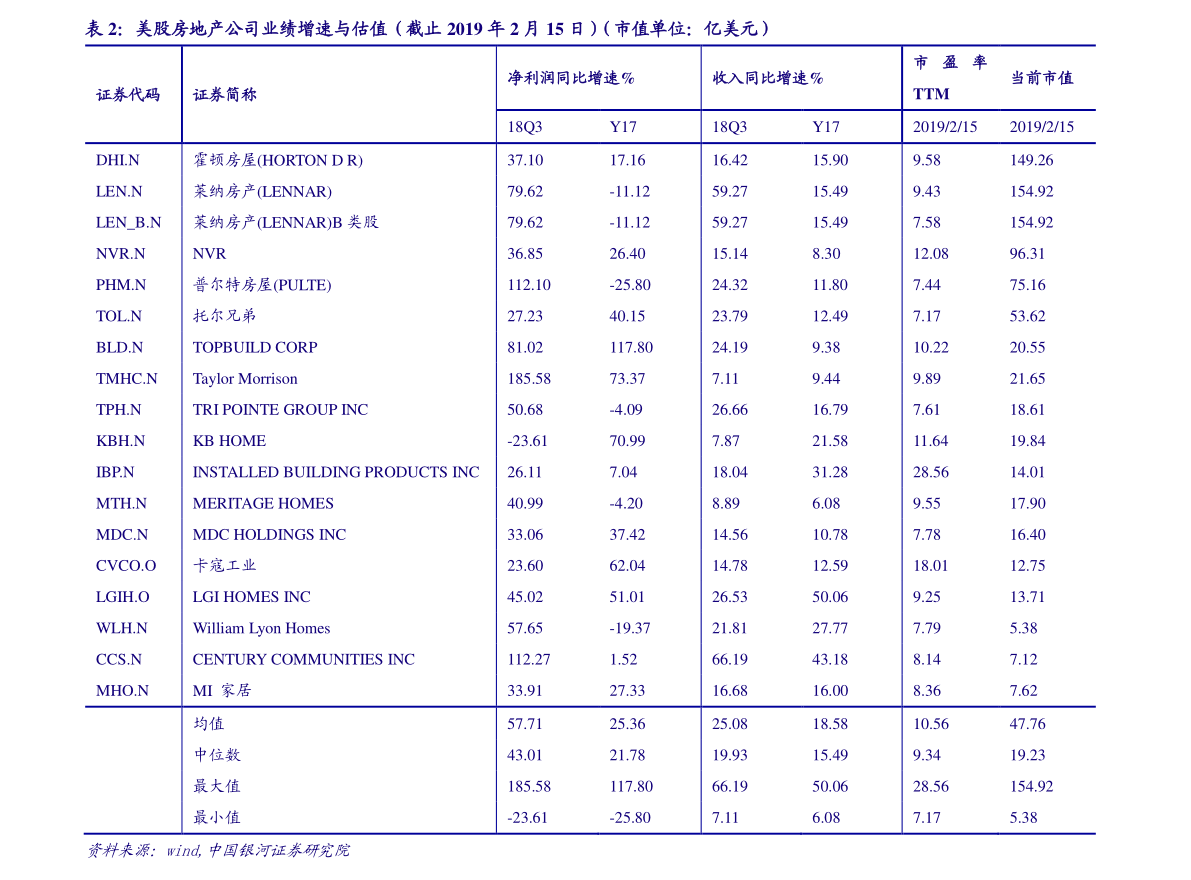The height and width of the screenshot is (880, 1191).
Task: Select NVR's market value 96.31
Action: tap(1027, 254)
